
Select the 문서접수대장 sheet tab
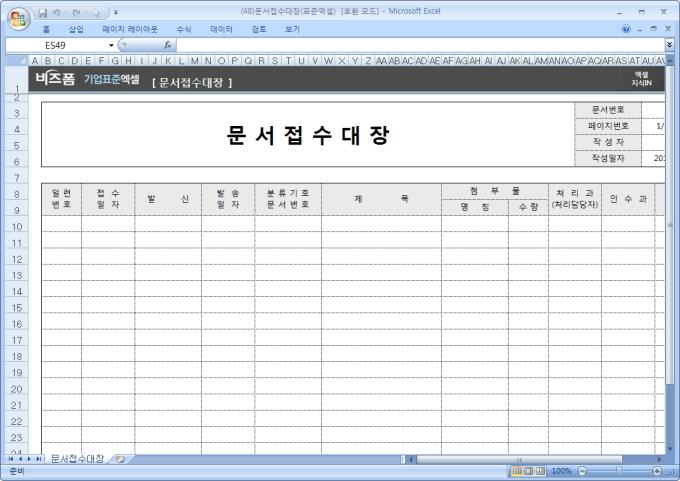pyautogui.click(x=77, y=459)
